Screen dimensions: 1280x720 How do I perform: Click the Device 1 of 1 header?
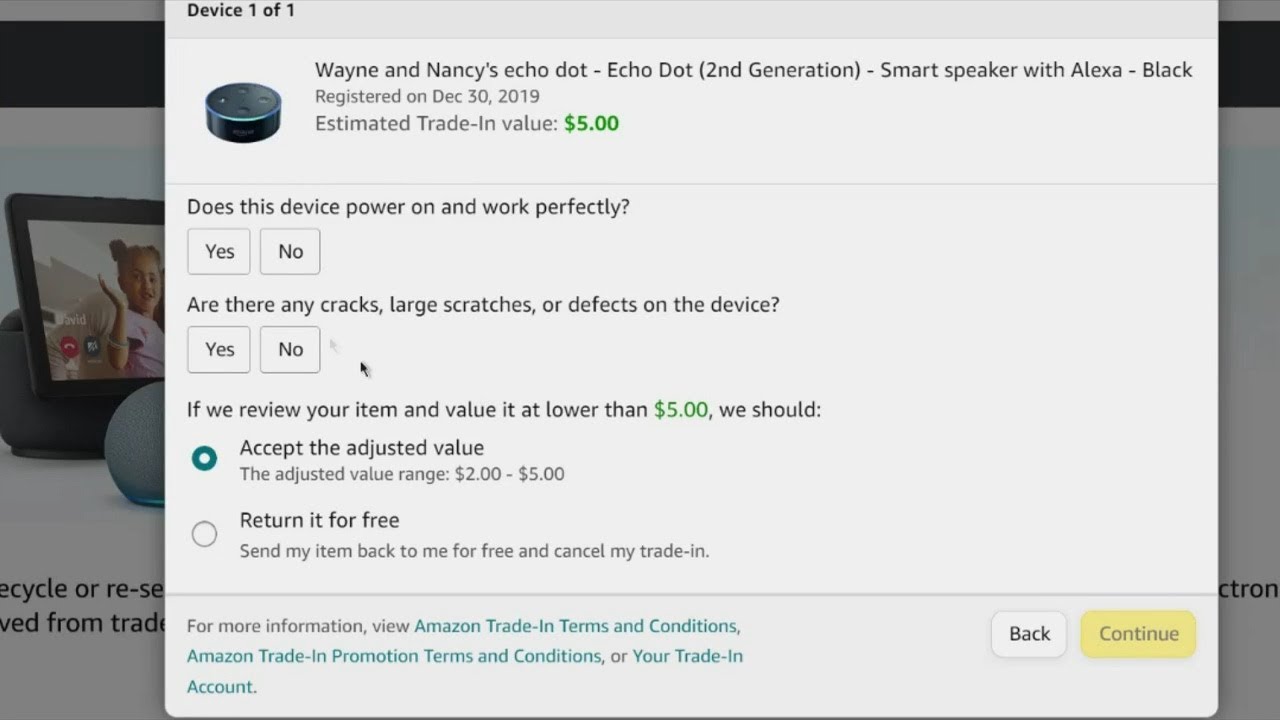tap(240, 10)
